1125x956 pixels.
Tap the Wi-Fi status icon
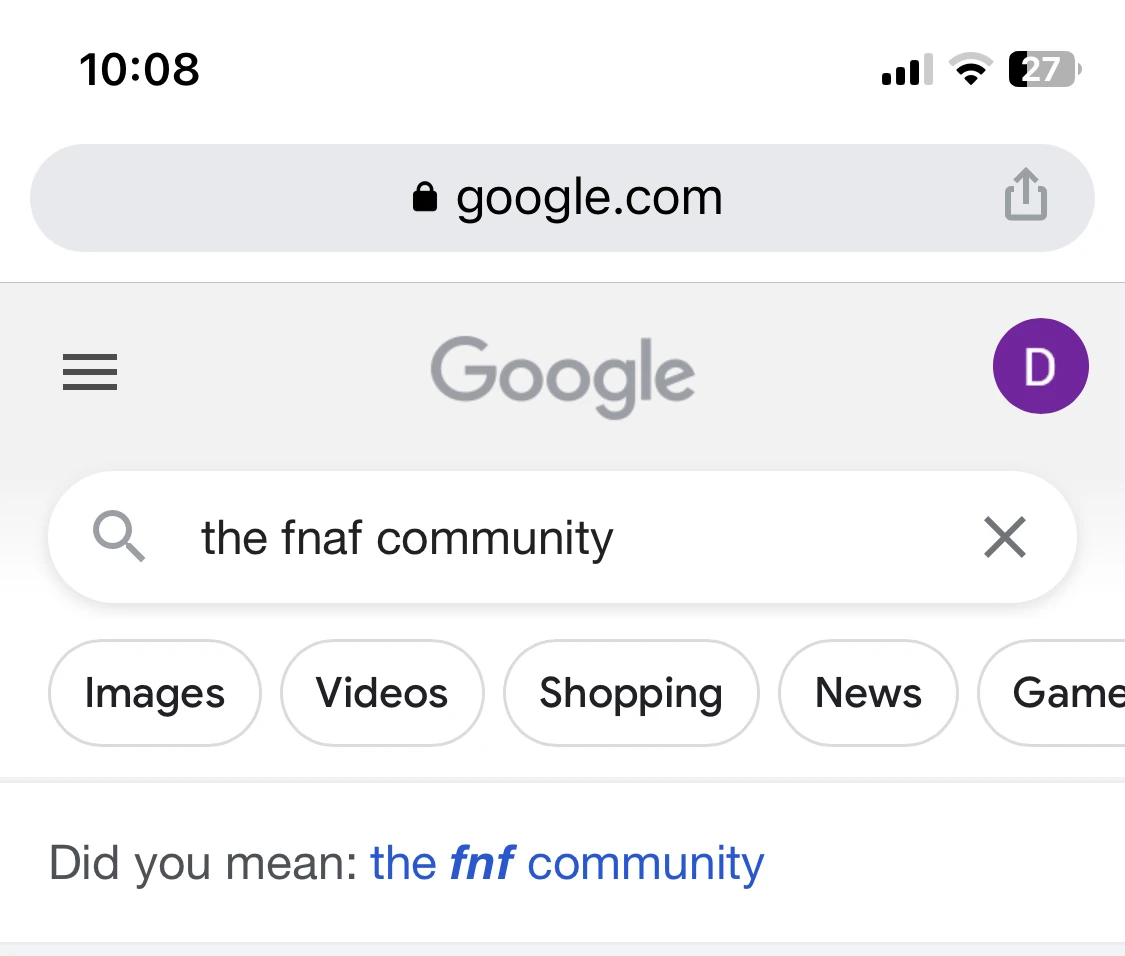coord(968,70)
